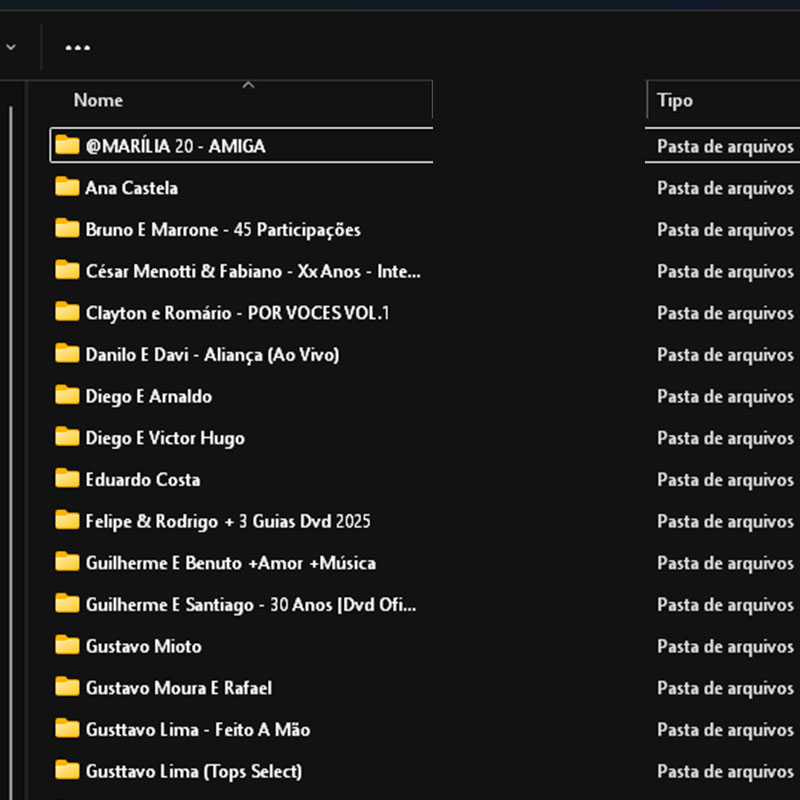Select 'Gusttavo Lima - Feito A Mão' name
The image size is (800, 800).
pyautogui.click(x=198, y=730)
